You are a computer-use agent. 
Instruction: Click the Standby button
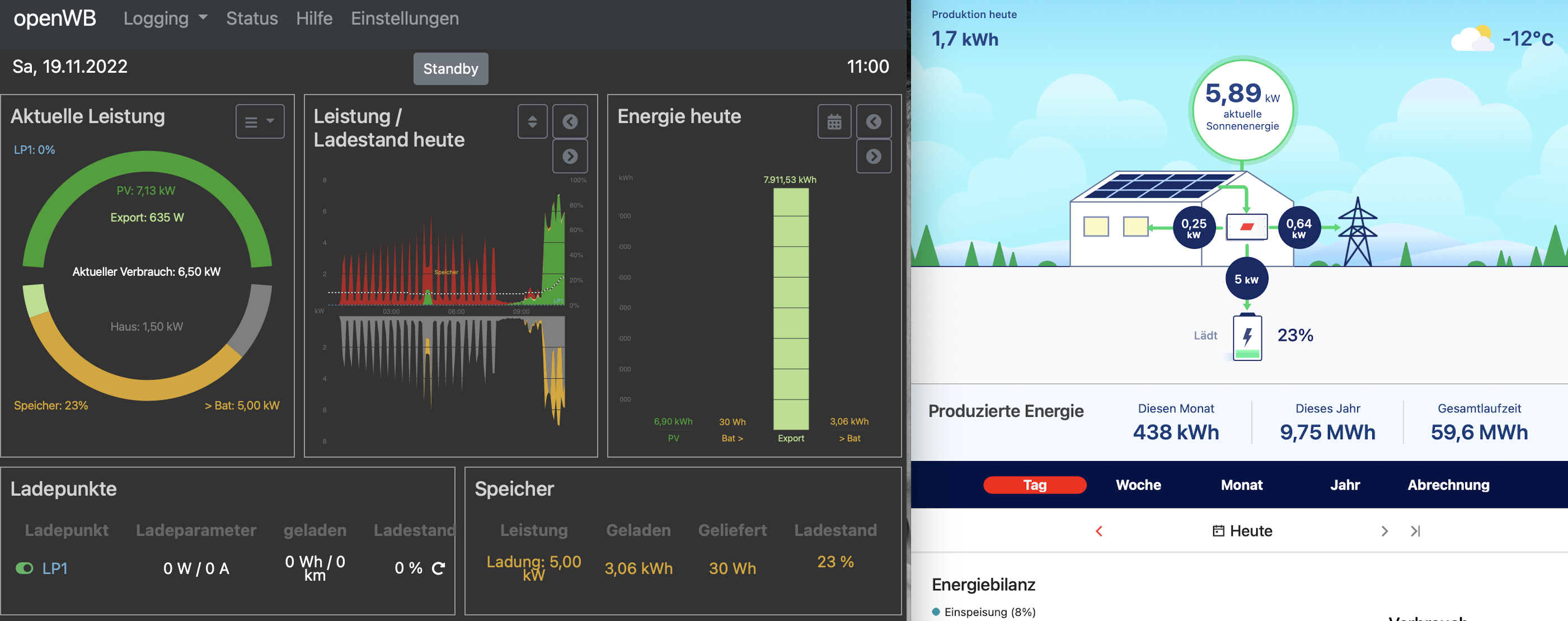[450, 69]
